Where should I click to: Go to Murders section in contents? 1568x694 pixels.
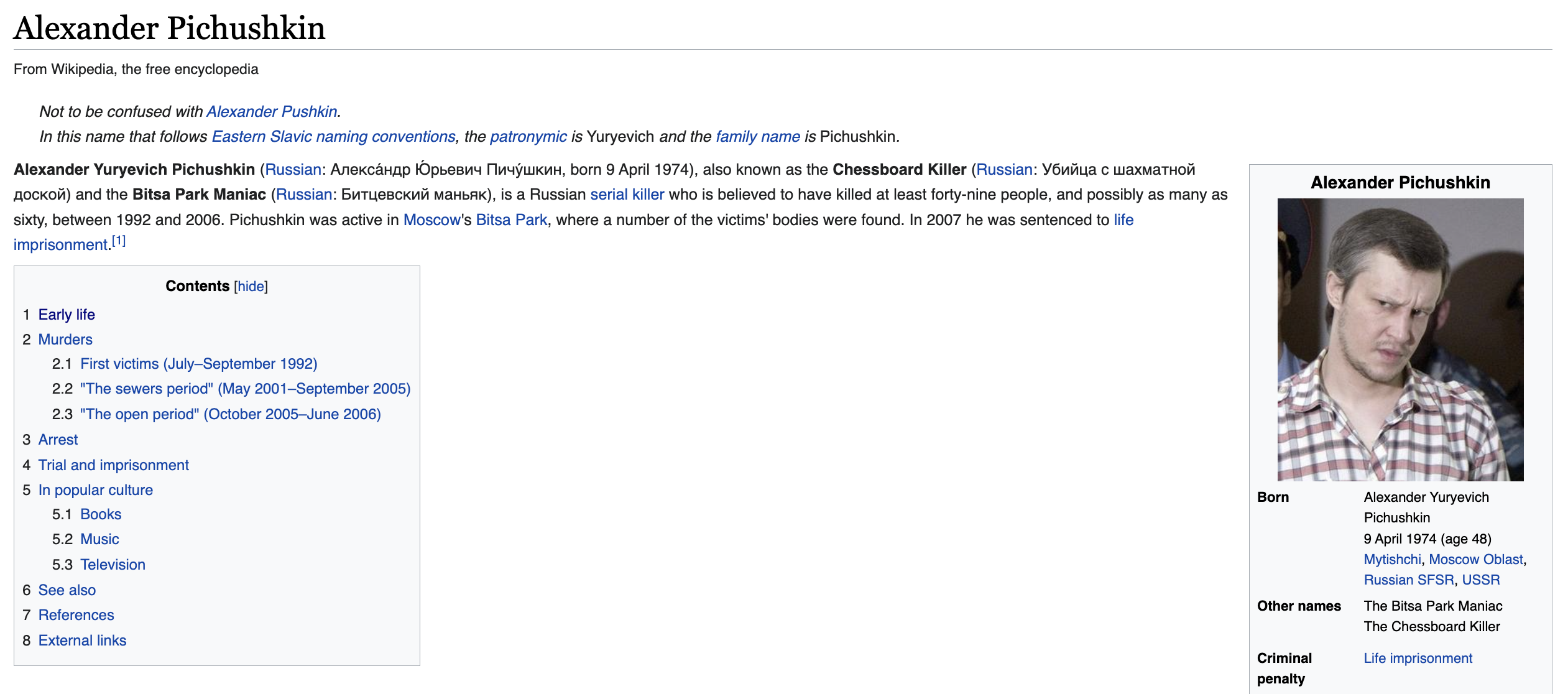coord(65,340)
